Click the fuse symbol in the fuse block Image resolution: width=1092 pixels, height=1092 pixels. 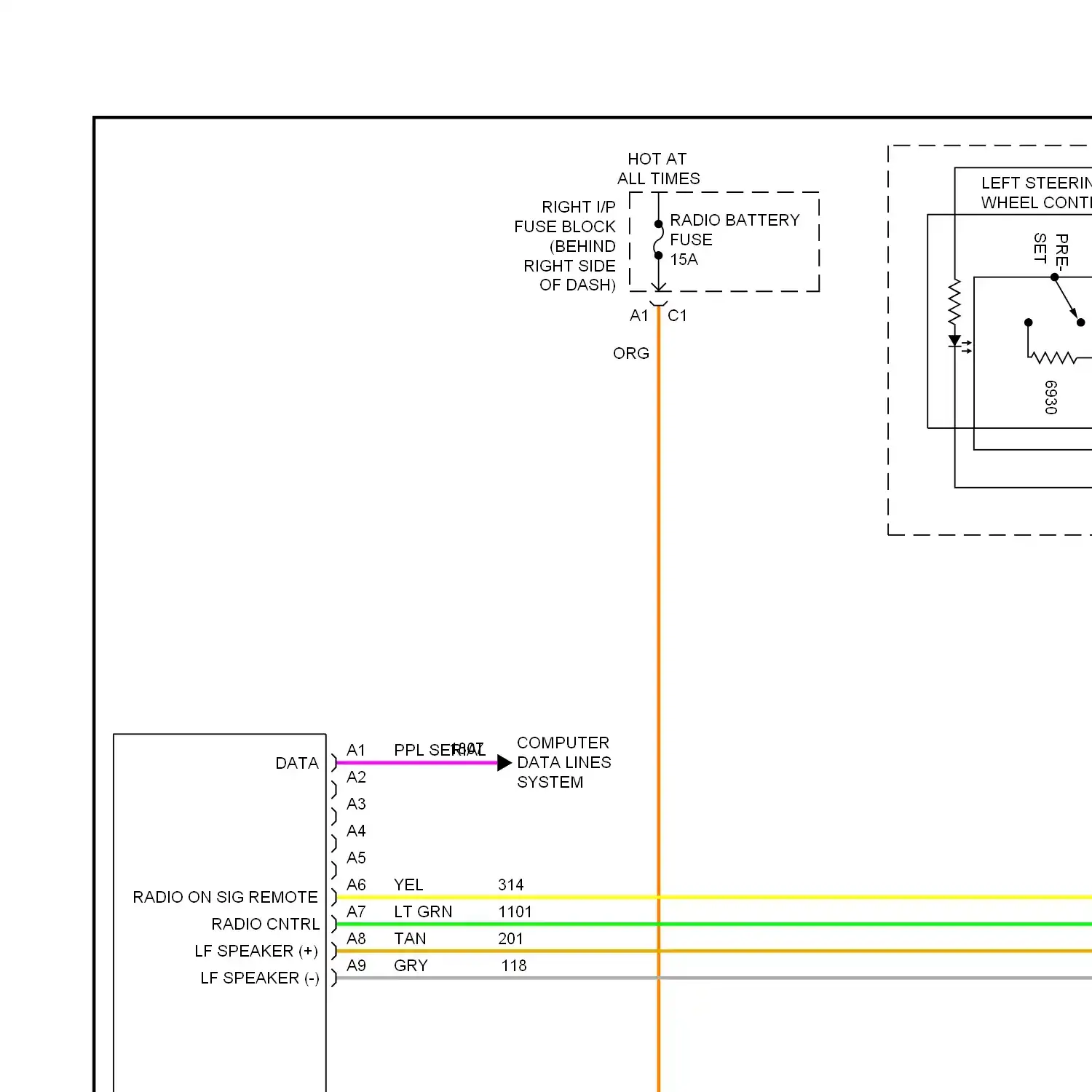click(658, 240)
